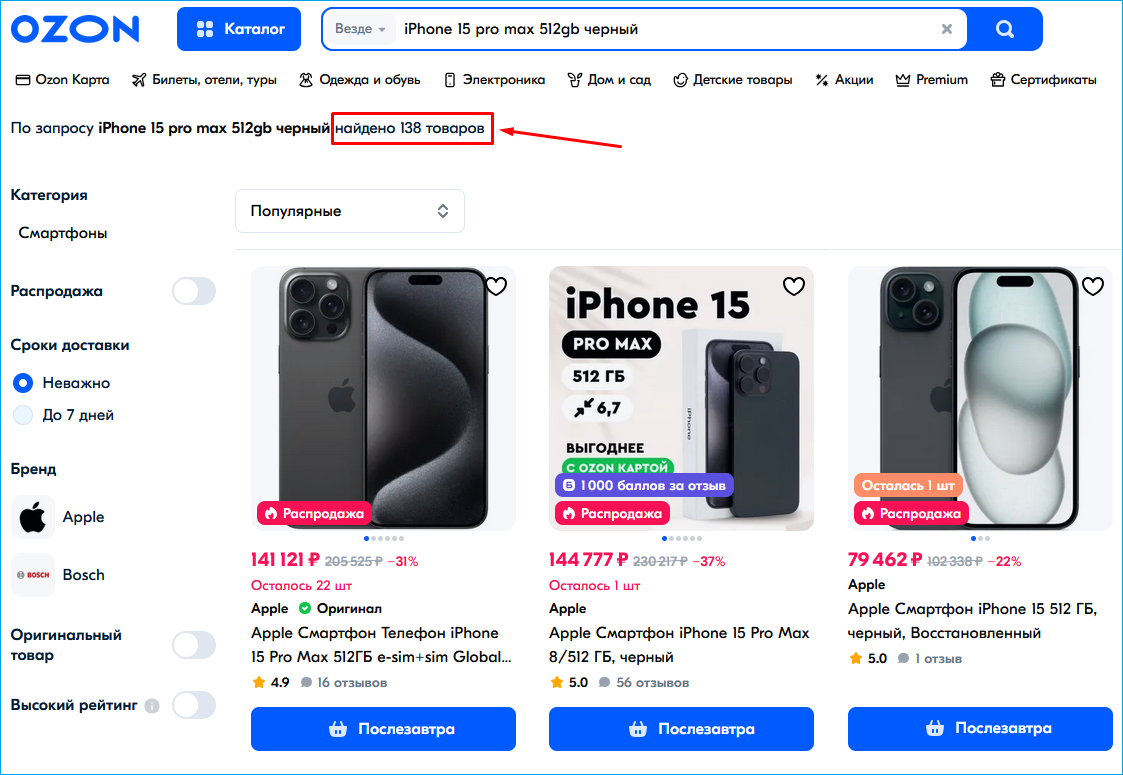Favorite the iPhone 15 Pro Max 8/512 listing
The height and width of the screenshot is (775, 1123).
(x=793, y=287)
